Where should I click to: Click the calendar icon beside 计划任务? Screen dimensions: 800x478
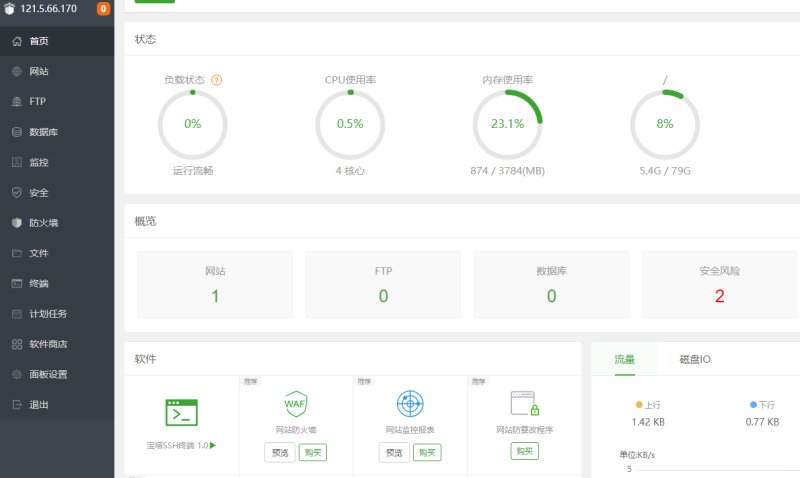click(17, 314)
